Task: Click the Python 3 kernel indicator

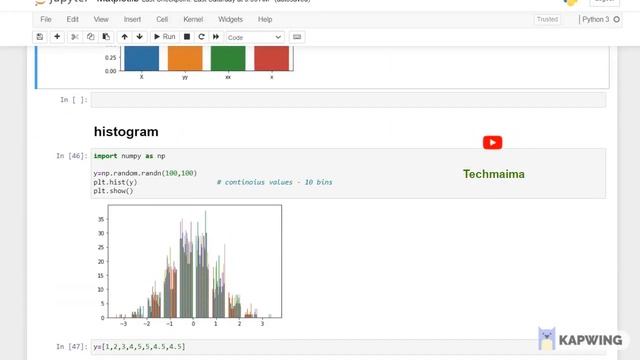Action: click(x=596, y=19)
